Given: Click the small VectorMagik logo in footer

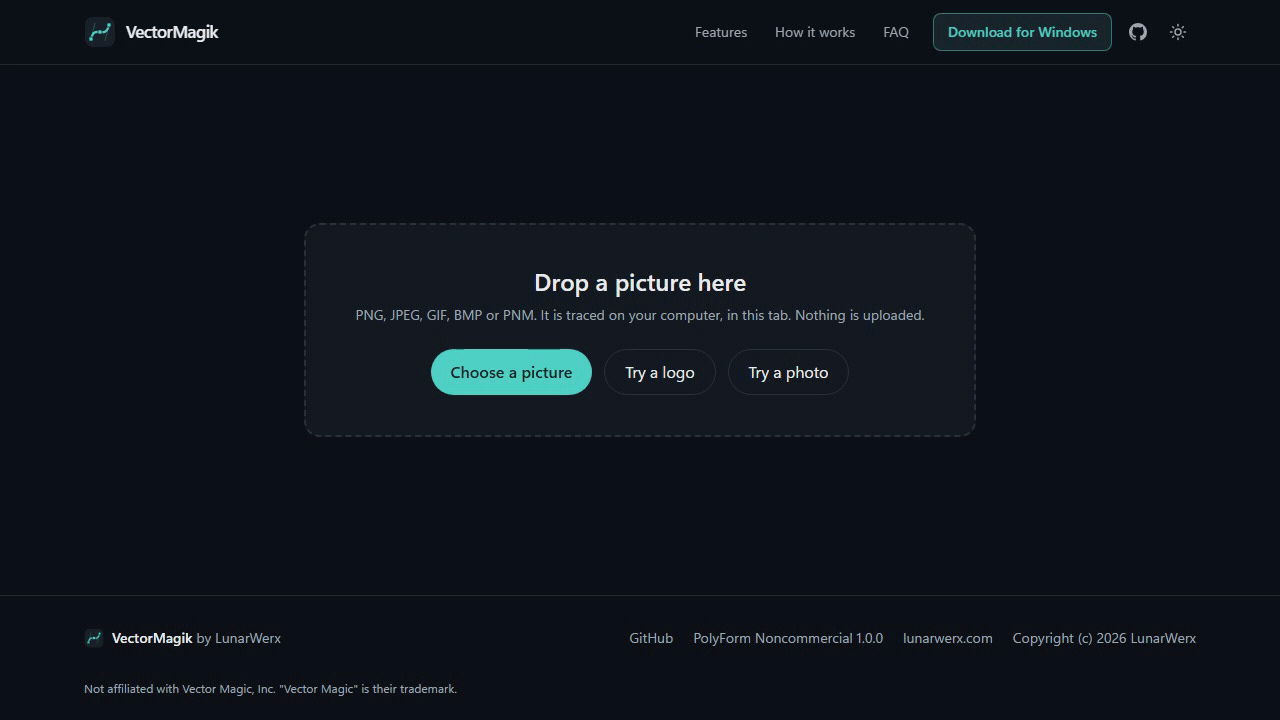Looking at the screenshot, I should click(x=94, y=638).
